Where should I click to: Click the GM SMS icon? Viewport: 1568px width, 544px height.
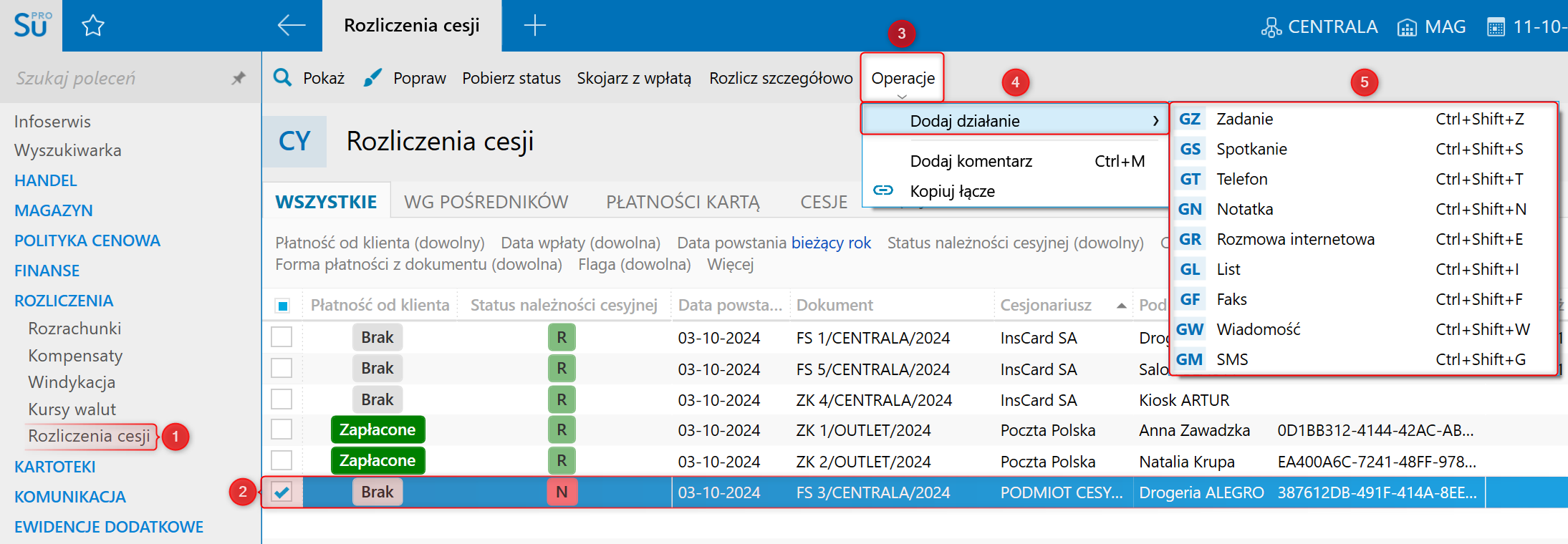tap(1190, 359)
